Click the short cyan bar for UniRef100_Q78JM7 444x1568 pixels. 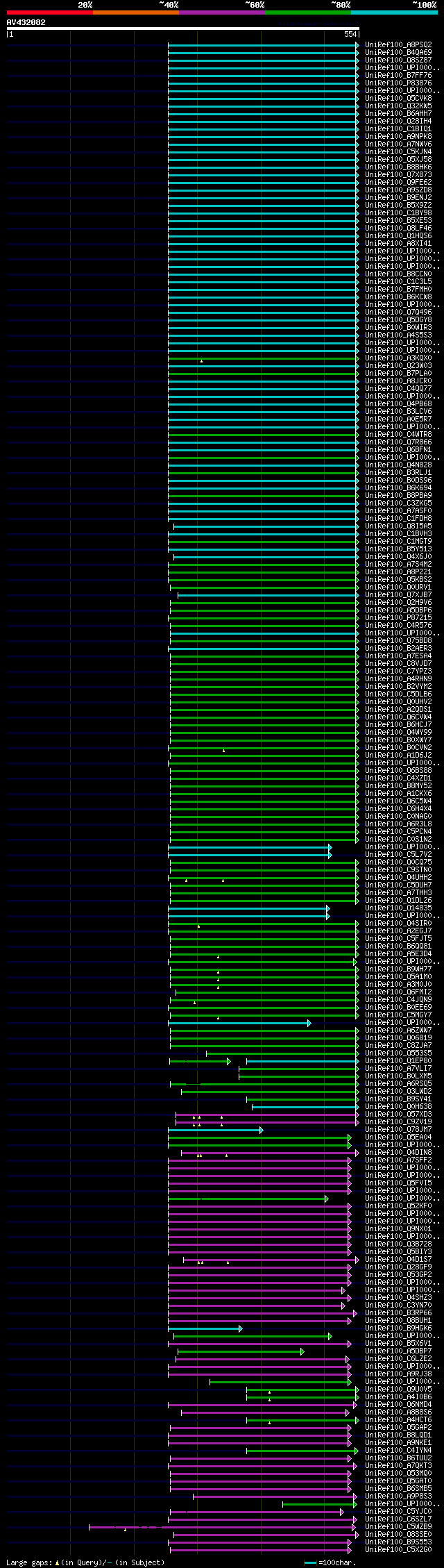[215, 1129]
